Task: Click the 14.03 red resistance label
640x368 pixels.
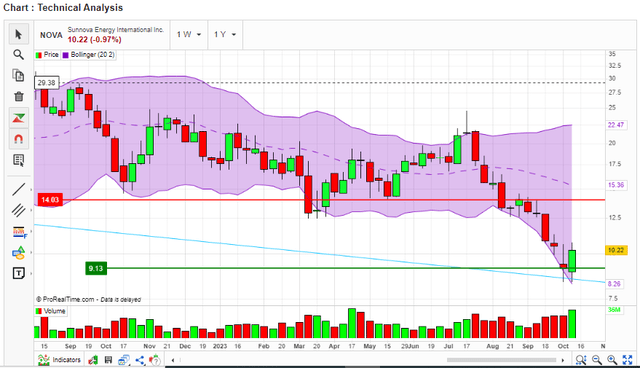Action: point(50,200)
